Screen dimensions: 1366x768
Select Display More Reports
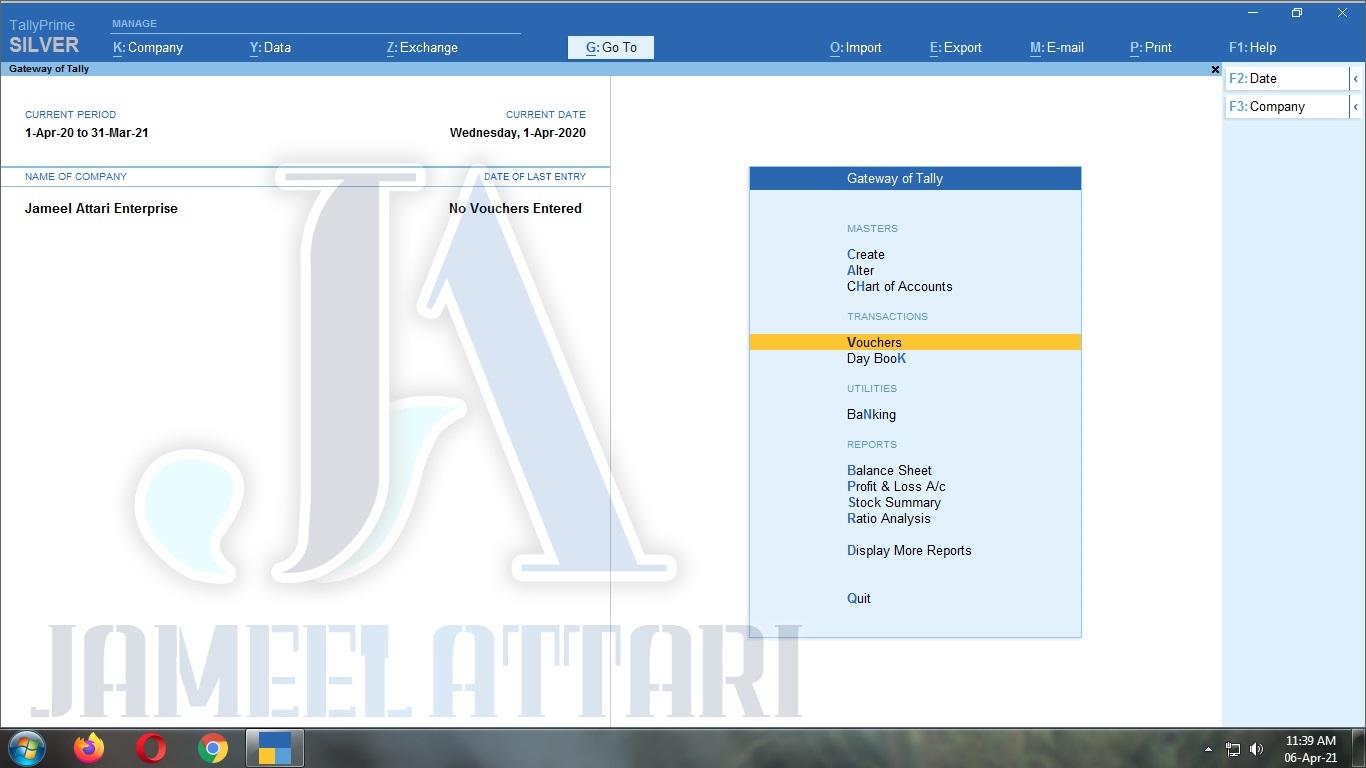tap(909, 550)
